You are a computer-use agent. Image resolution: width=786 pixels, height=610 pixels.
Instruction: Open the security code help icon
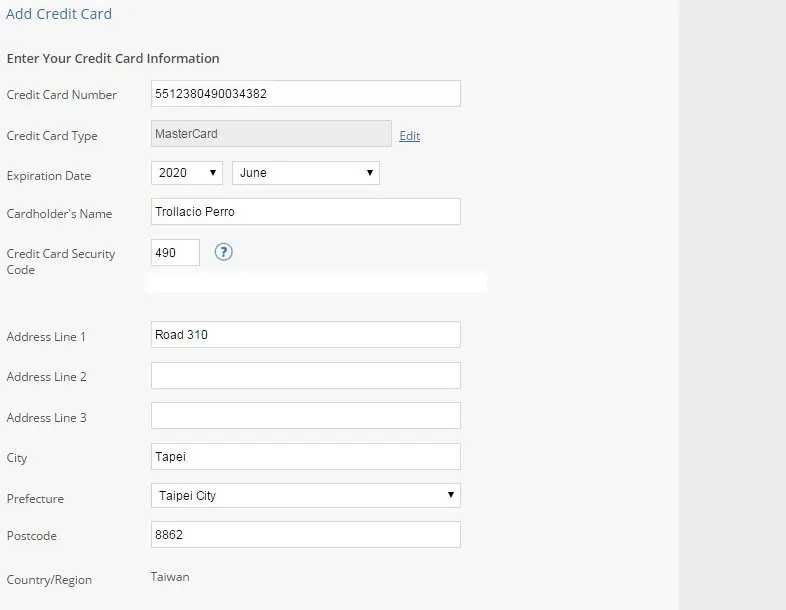pos(224,252)
